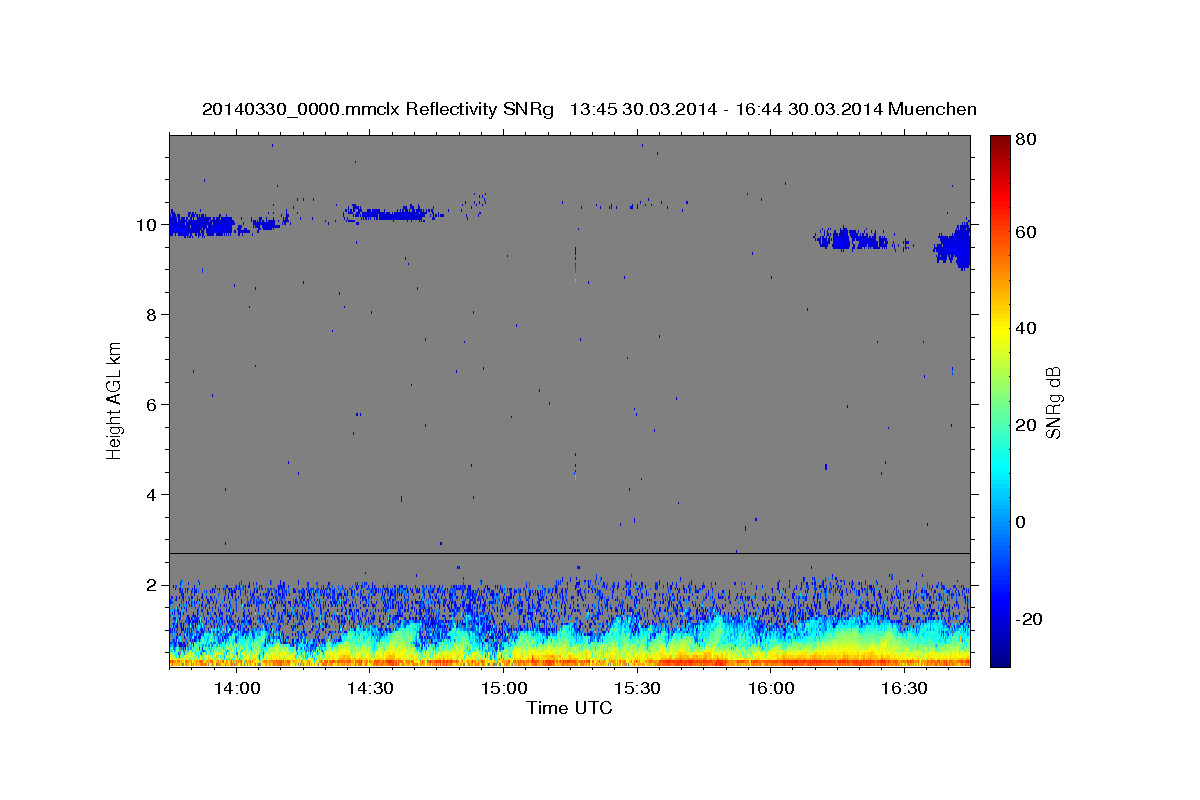The image size is (1200, 800).
Task: Click the height tick label 10
Action: click(148, 225)
